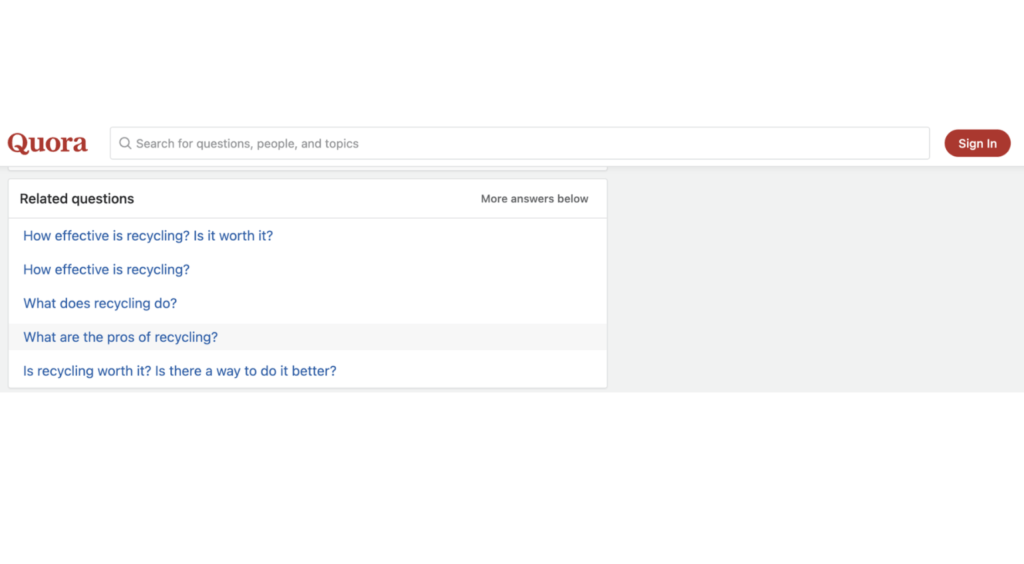This screenshot has width=1024, height=564.
Task: Click the Quora logo
Action: 47,143
